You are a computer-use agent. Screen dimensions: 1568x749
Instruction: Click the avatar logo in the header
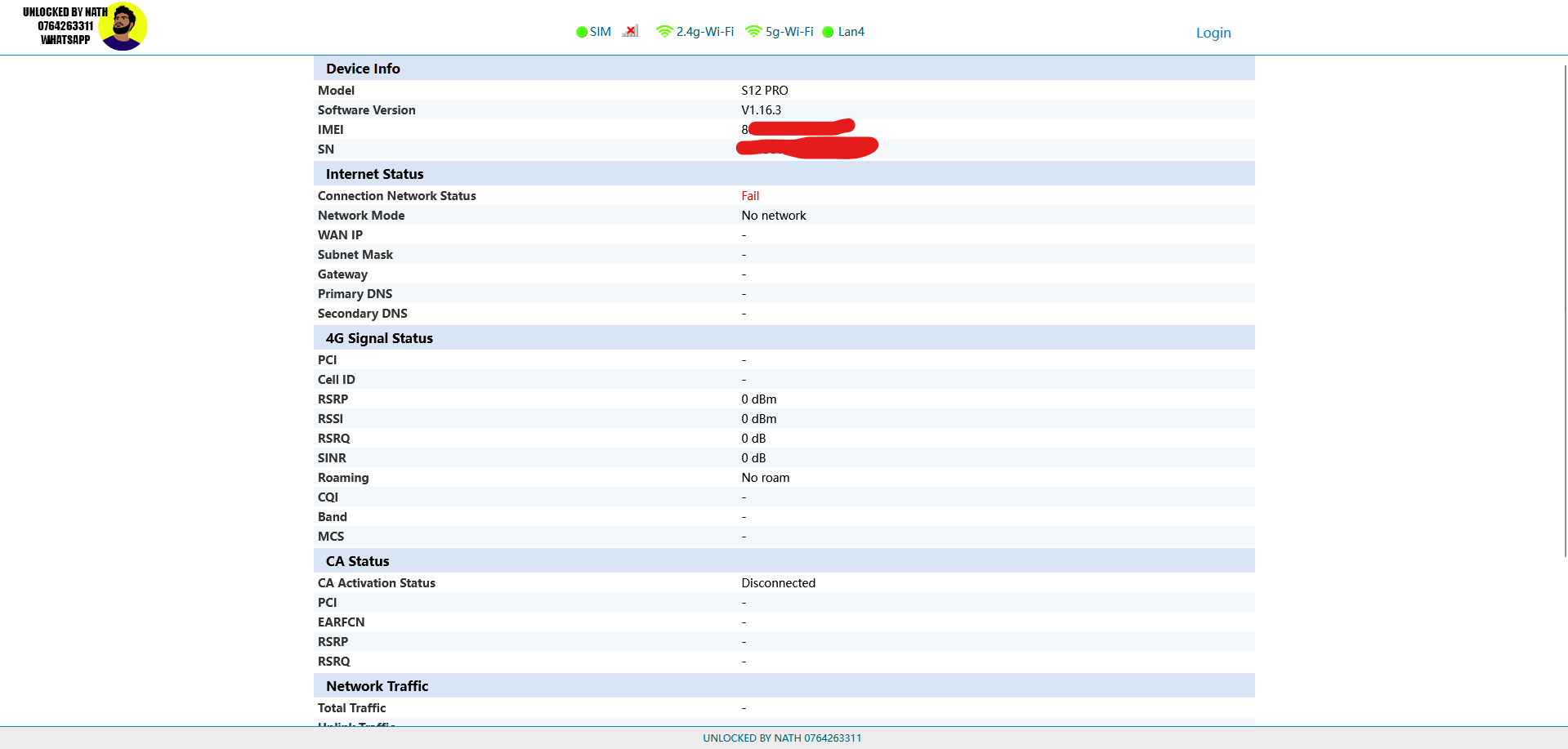pyautogui.click(x=123, y=26)
